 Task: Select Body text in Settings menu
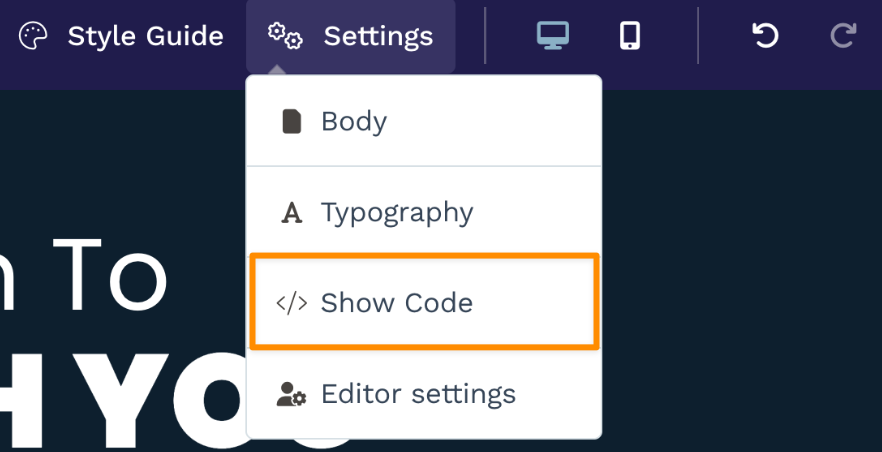click(354, 122)
